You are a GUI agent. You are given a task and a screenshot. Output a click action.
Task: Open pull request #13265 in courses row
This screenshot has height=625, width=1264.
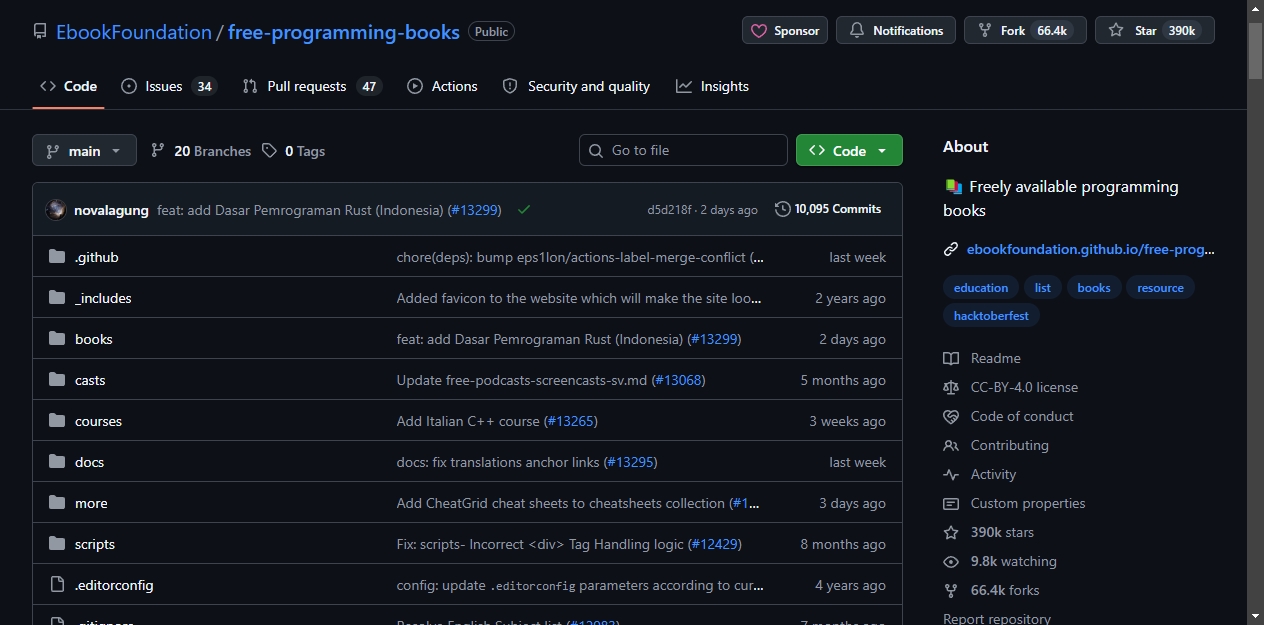click(570, 421)
